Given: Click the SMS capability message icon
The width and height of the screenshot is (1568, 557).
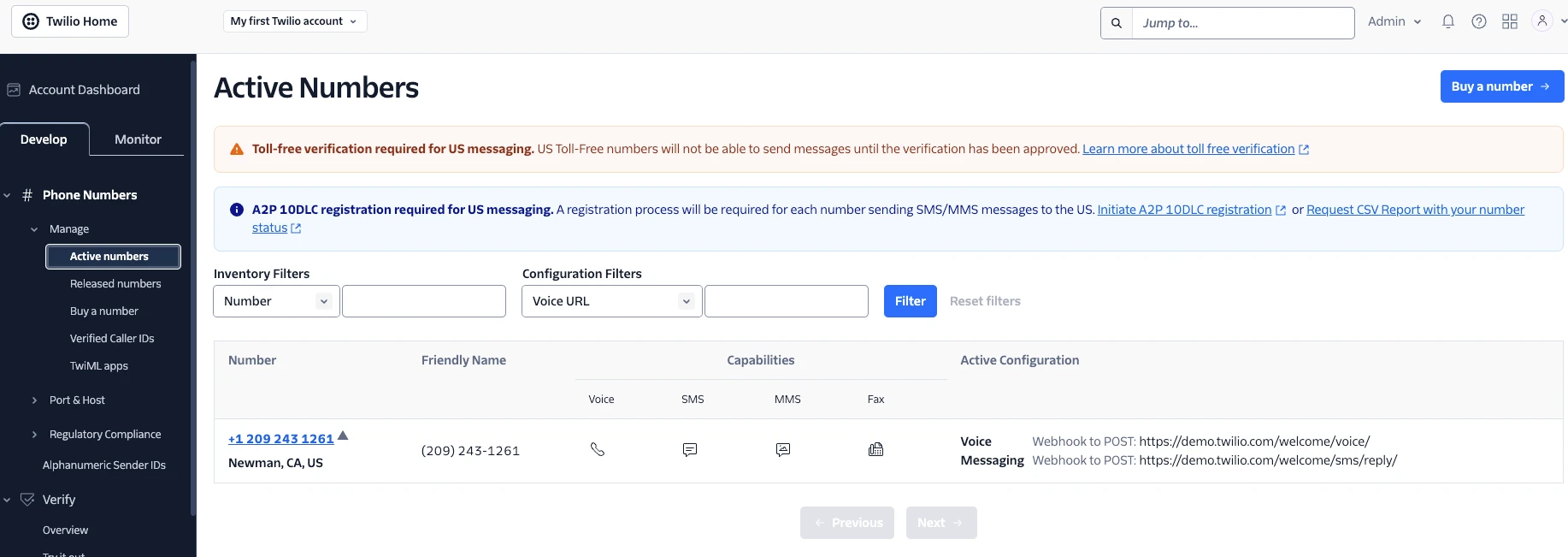Looking at the screenshot, I should pyautogui.click(x=690, y=450).
